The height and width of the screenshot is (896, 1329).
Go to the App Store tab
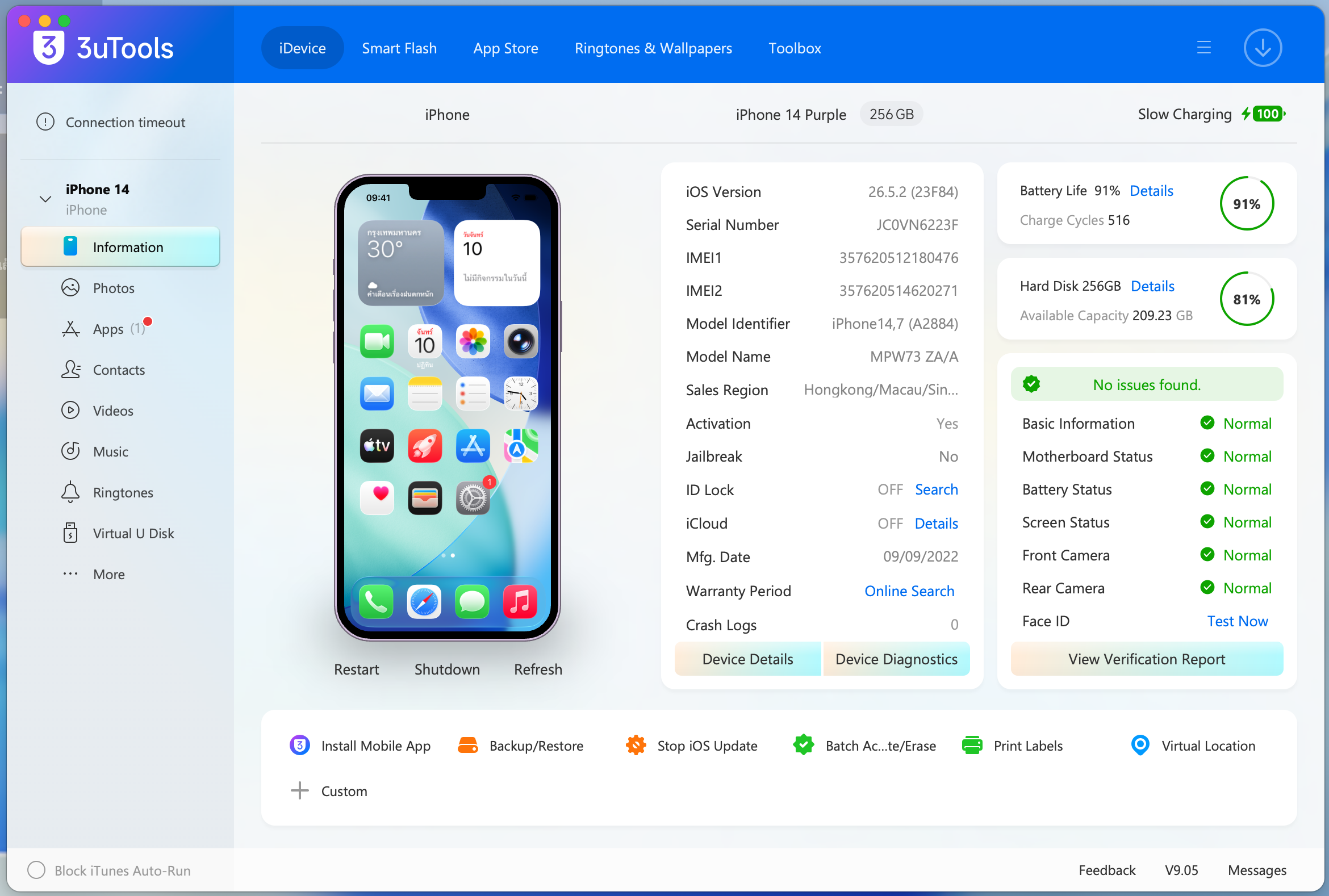pos(506,48)
